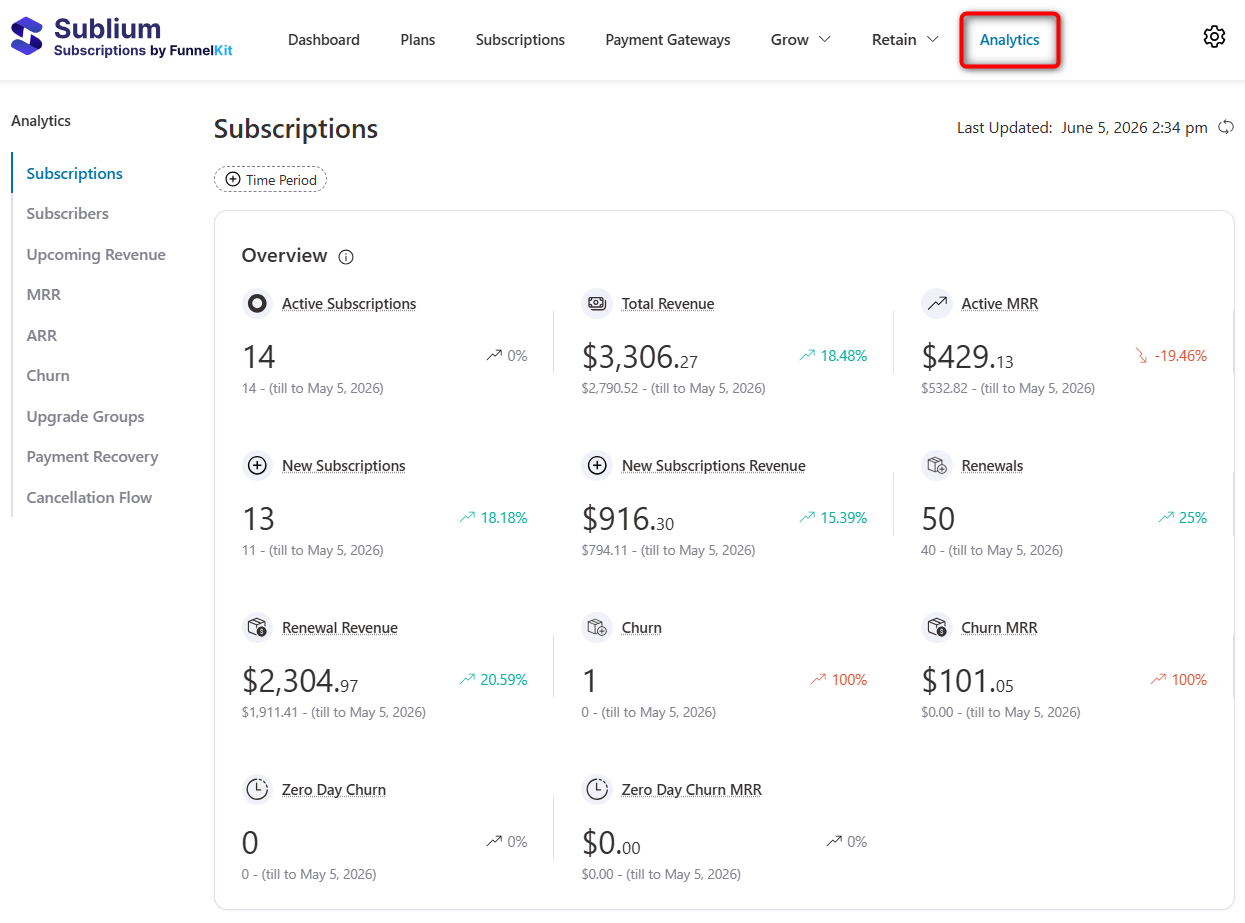Open Upcoming Revenue in sidebar
1245x923 pixels.
(x=96, y=255)
